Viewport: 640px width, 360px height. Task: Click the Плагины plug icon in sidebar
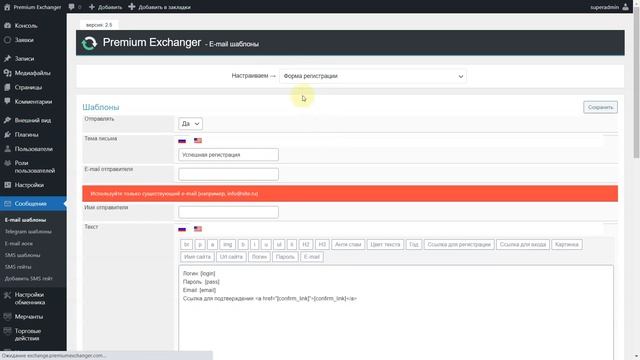tap(7, 134)
